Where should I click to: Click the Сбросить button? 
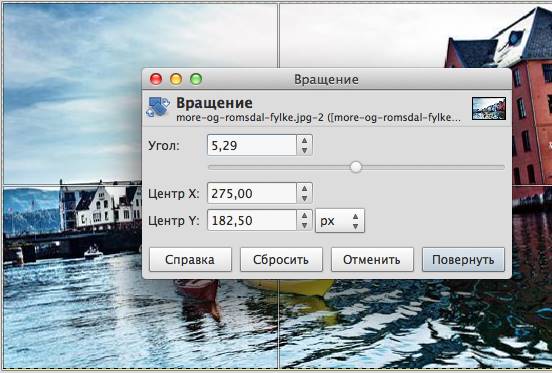pyautogui.click(x=281, y=260)
